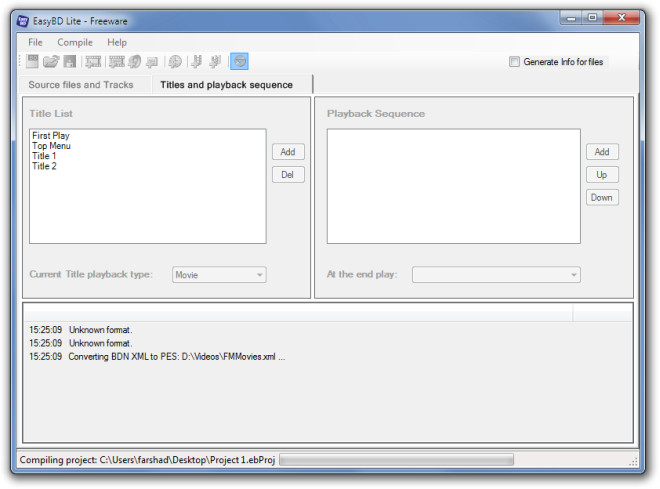This screenshot has height=489, width=660.
Task: Open a project with the folder icon
Action: [51, 61]
